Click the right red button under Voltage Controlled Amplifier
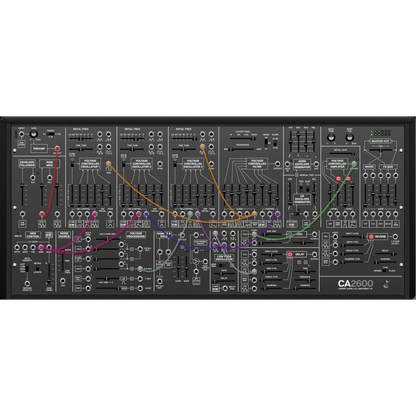The height and width of the screenshot is (416, 416). point(348,178)
